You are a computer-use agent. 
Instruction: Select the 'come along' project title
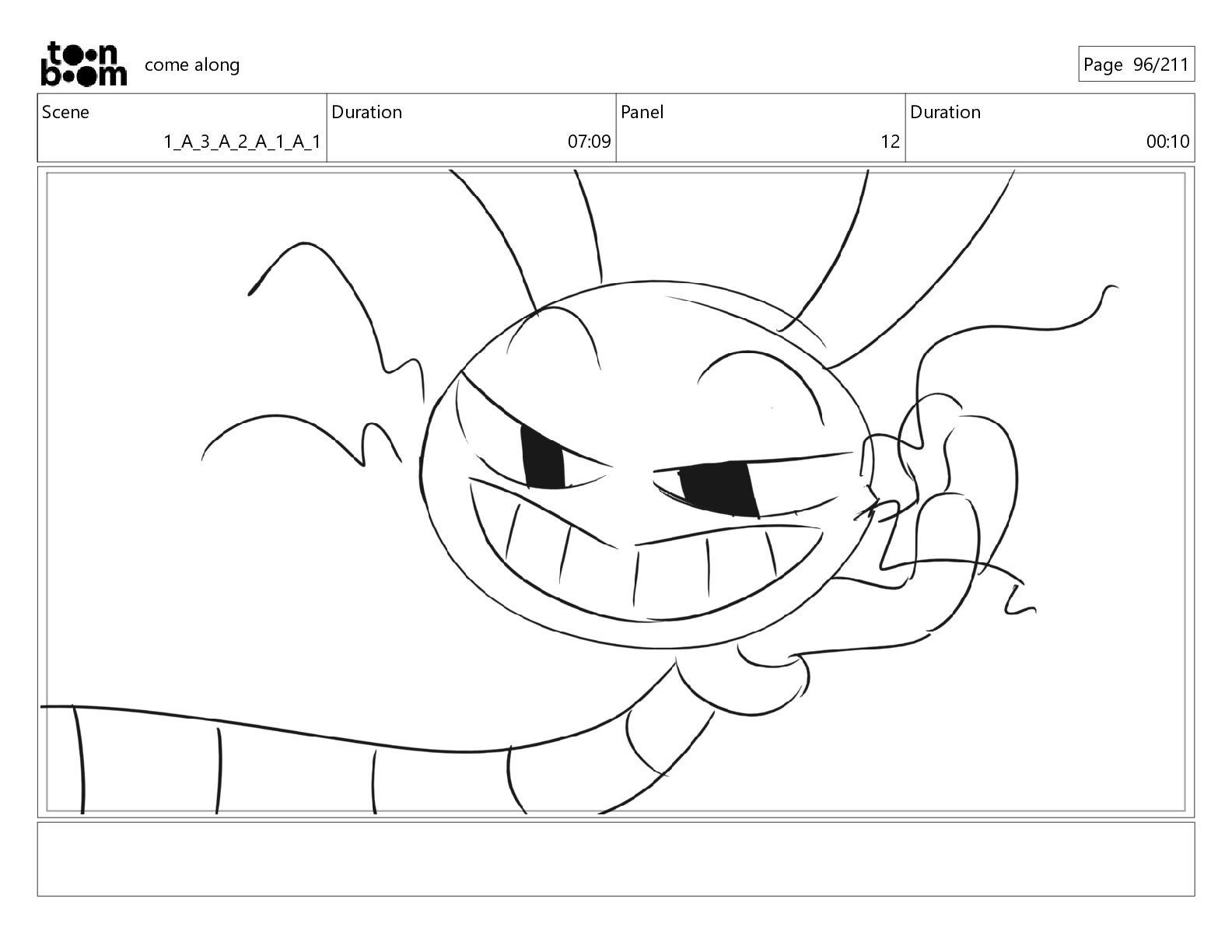[192, 65]
